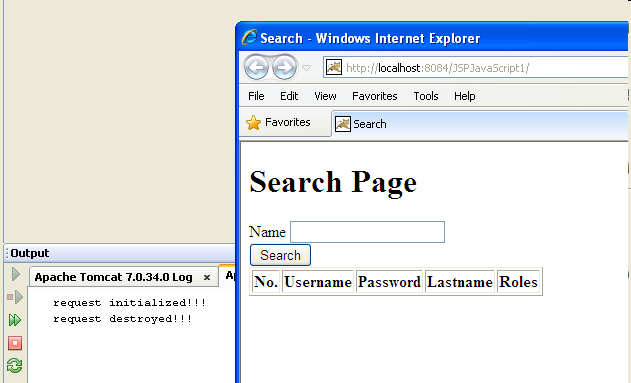This screenshot has height=383, width=631.
Task: Click the Output panel title
Action: (x=30, y=253)
